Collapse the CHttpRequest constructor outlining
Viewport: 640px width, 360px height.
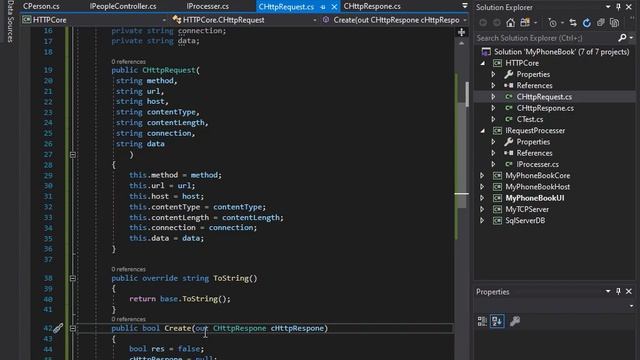click(73, 155)
